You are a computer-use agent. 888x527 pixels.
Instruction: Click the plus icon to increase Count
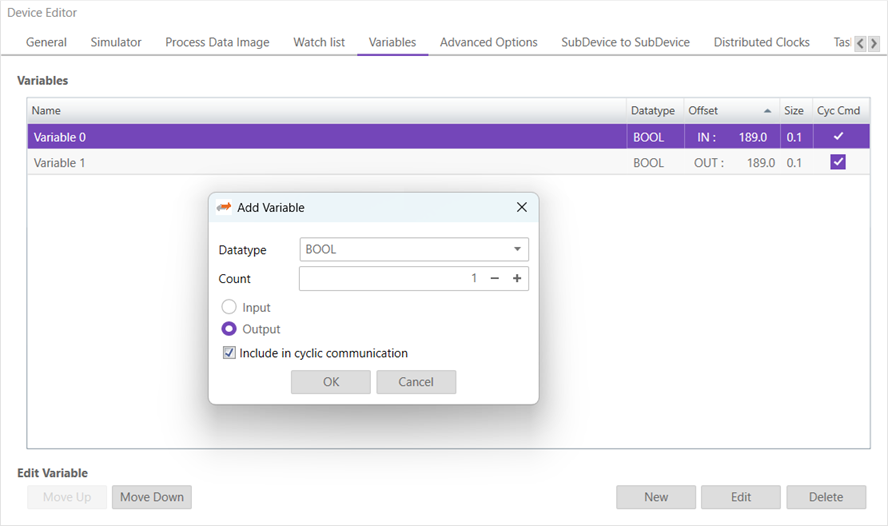pyautogui.click(x=517, y=279)
